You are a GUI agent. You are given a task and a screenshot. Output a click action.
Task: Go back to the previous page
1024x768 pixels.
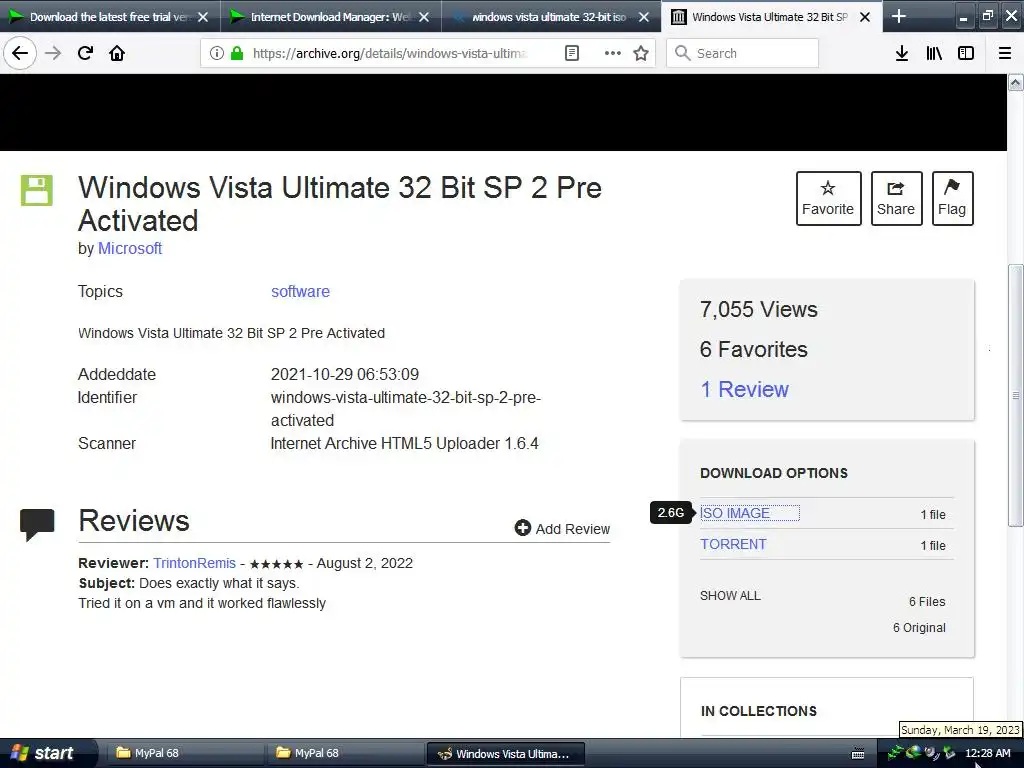pyautogui.click(x=20, y=53)
